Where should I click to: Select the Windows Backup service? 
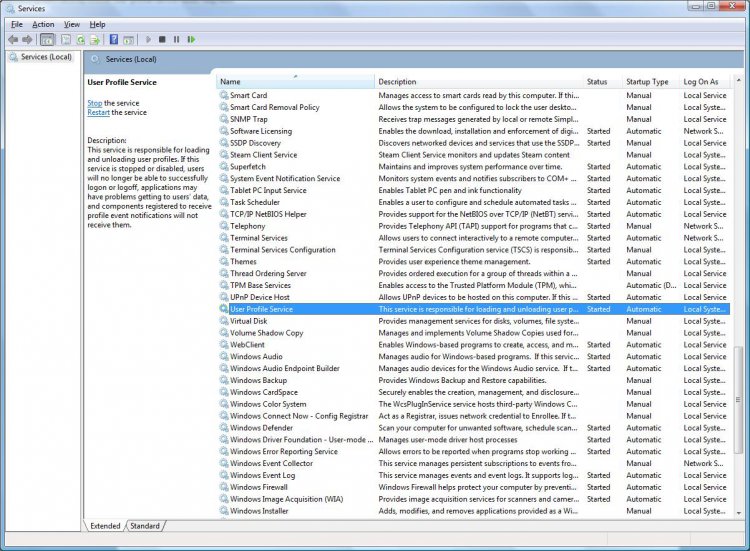tap(474, 380)
